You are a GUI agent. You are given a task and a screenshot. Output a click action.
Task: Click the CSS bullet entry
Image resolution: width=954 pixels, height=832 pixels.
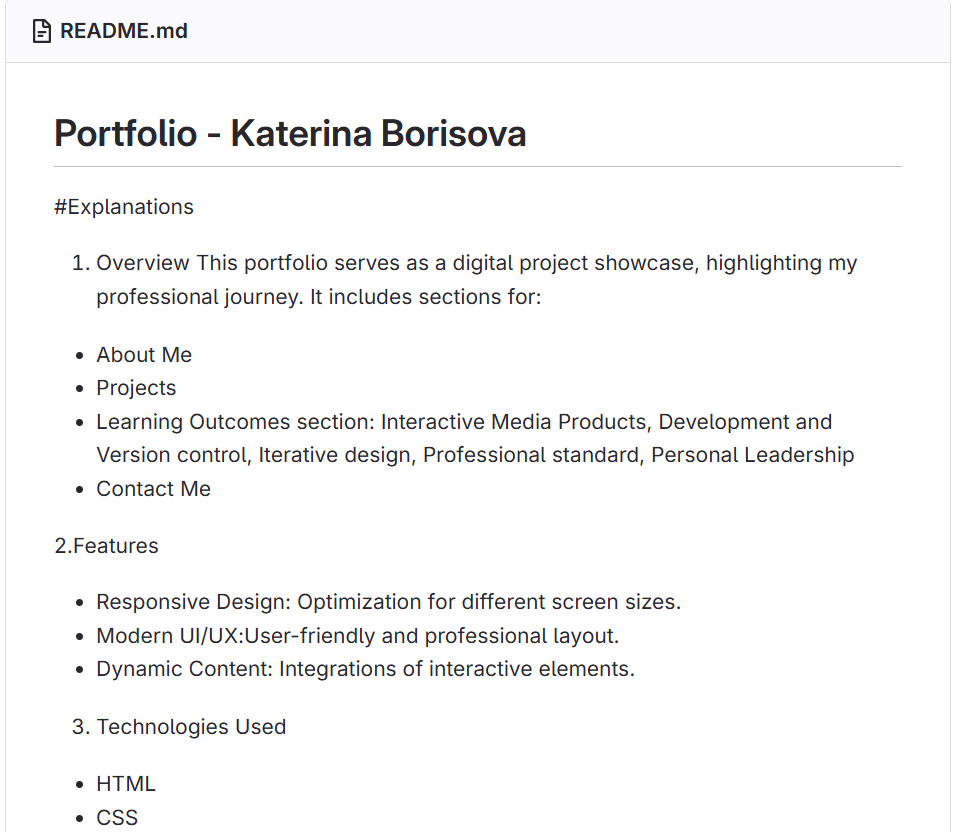click(x=118, y=817)
